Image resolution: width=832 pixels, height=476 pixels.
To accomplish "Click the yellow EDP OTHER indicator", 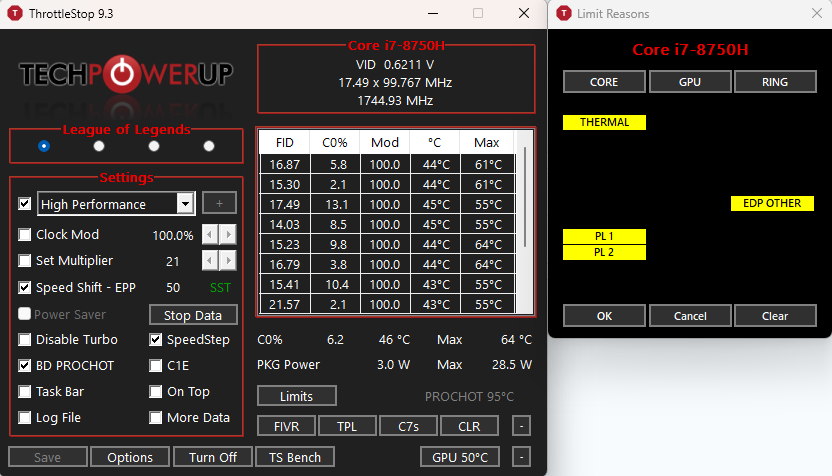I will [772, 203].
